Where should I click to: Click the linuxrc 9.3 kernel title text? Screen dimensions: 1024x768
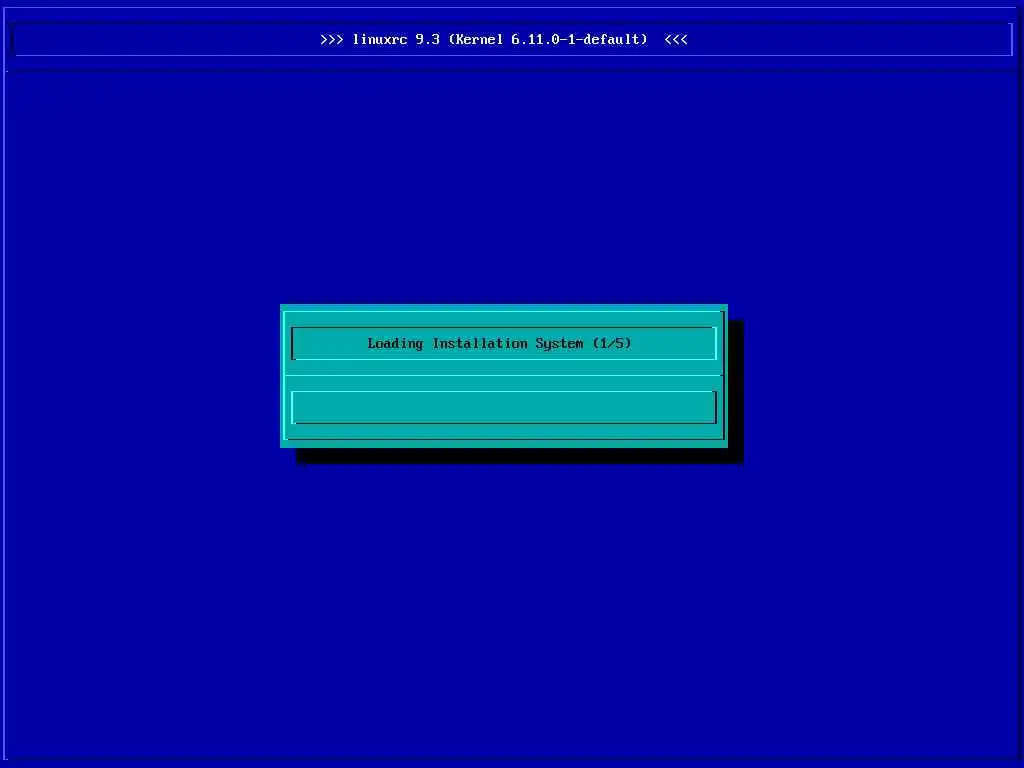[504, 39]
